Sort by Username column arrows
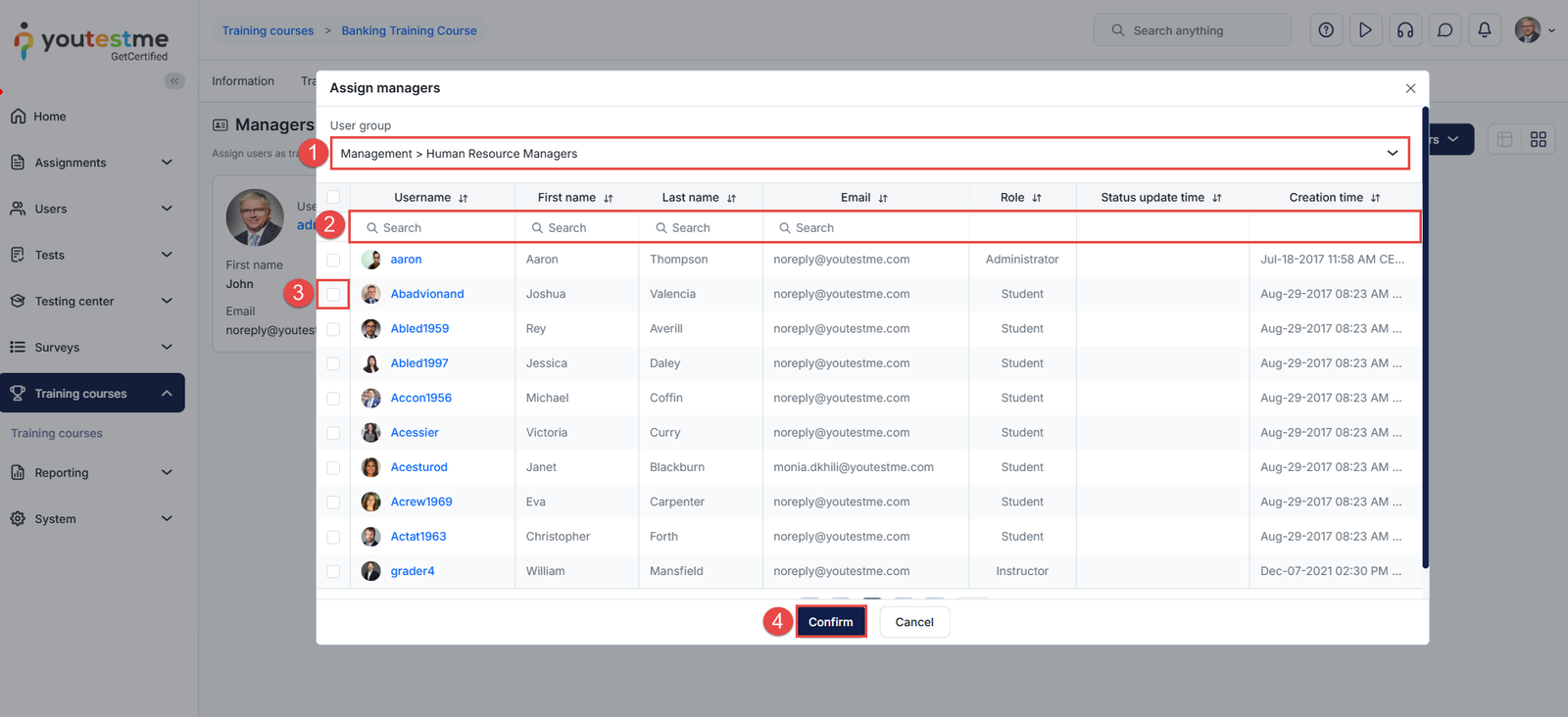Viewport: 1568px width, 717px height. tap(464, 198)
